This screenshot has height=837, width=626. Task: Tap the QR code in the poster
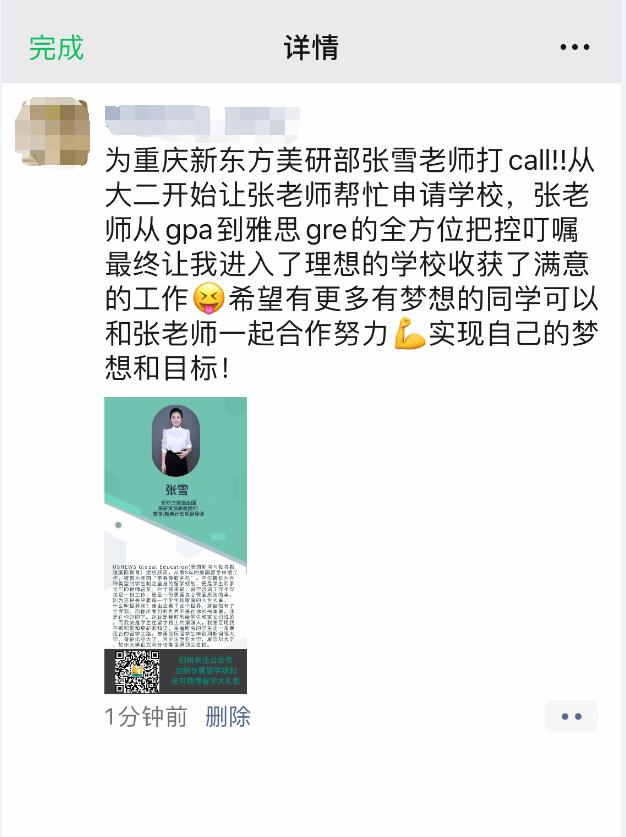tap(137, 672)
